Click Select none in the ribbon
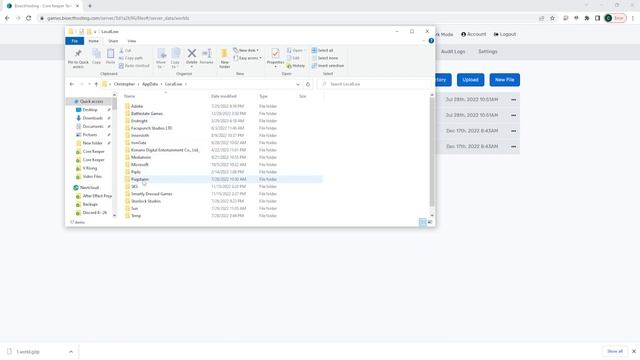 tap(324, 58)
